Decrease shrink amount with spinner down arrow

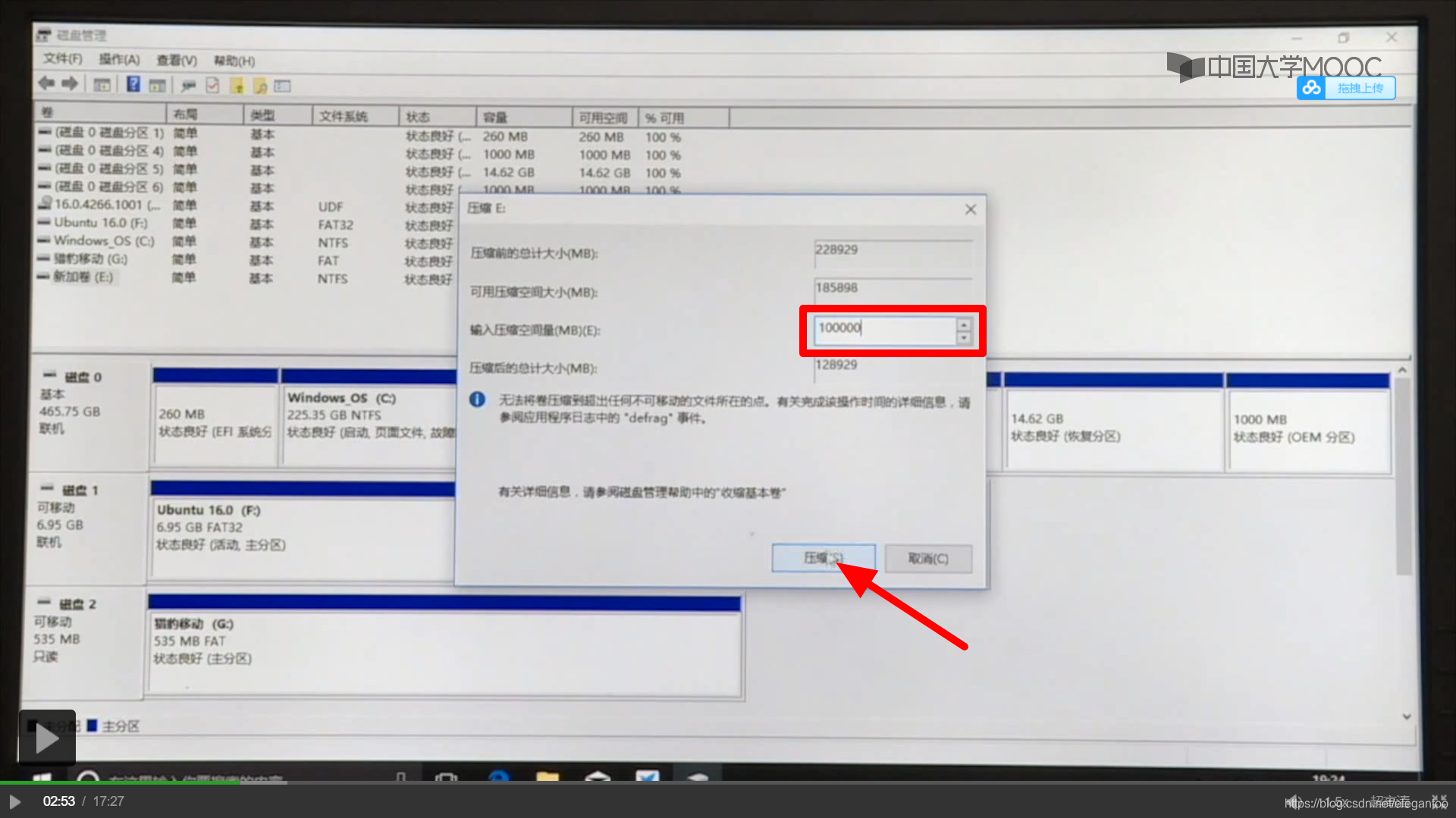click(964, 338)
